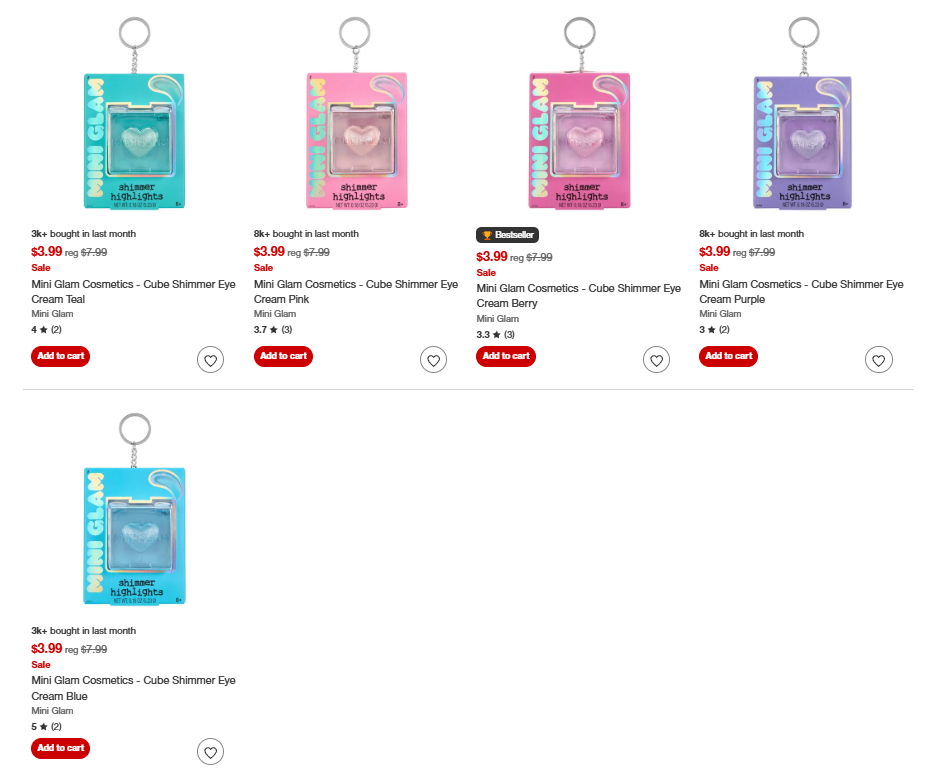Viewport: 951px width, 772px height.
Task: Click the Mini Glam brand link under the Purple product
Action: click(x=720, y=313)
